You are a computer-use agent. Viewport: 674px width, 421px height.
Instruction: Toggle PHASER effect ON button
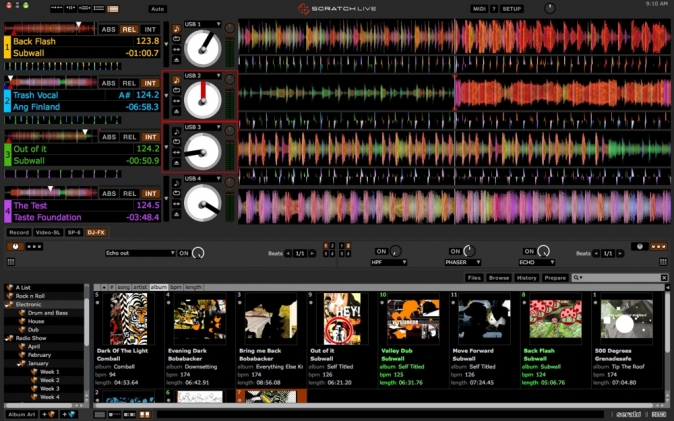456,252
